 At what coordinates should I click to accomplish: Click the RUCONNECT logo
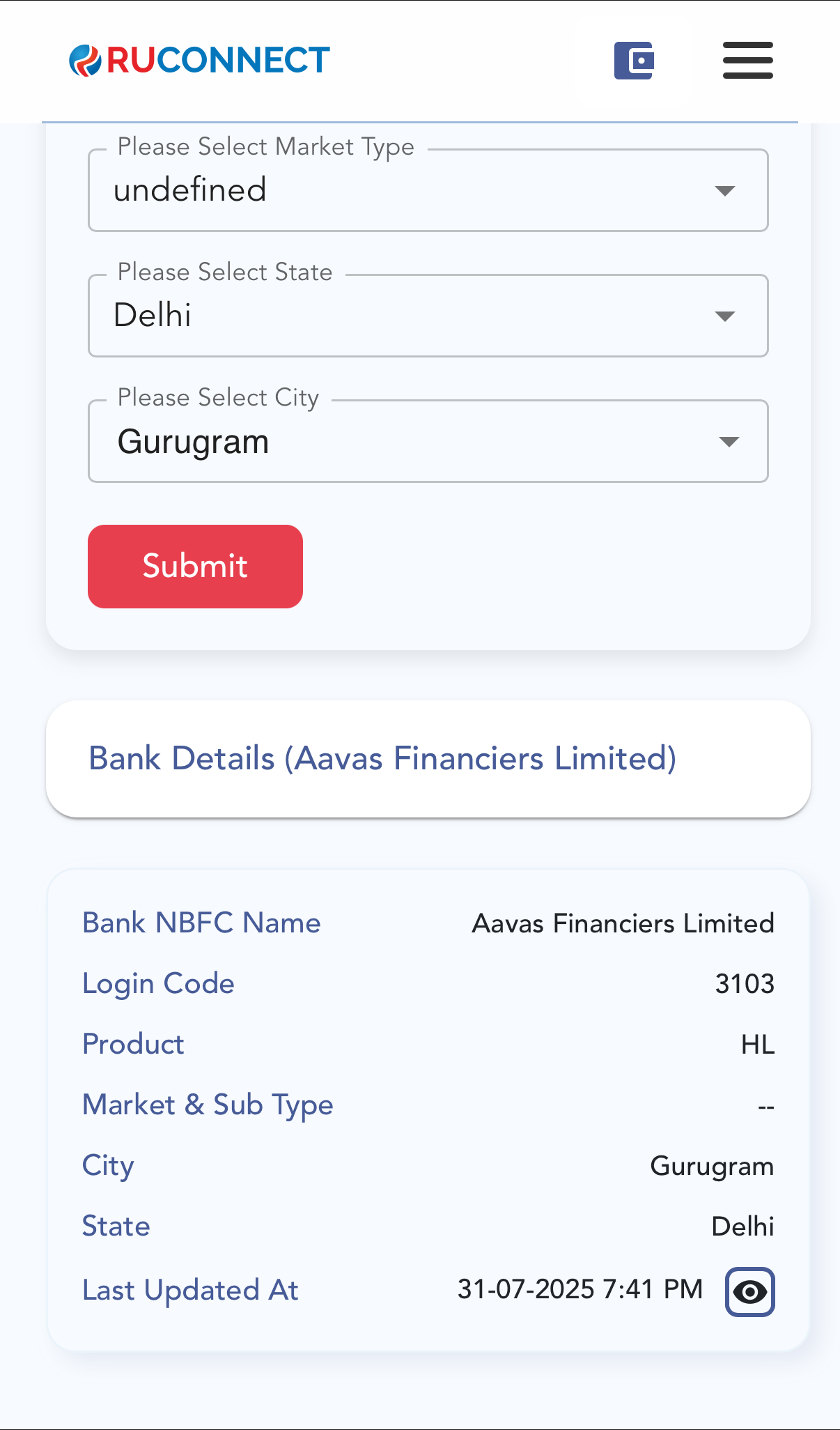(199, 60)
